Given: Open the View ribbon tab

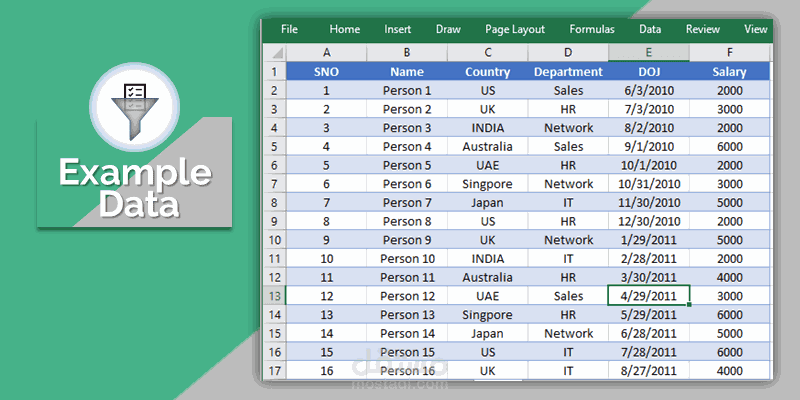Looking at the screenshot, I should click(x=756, y=30).
